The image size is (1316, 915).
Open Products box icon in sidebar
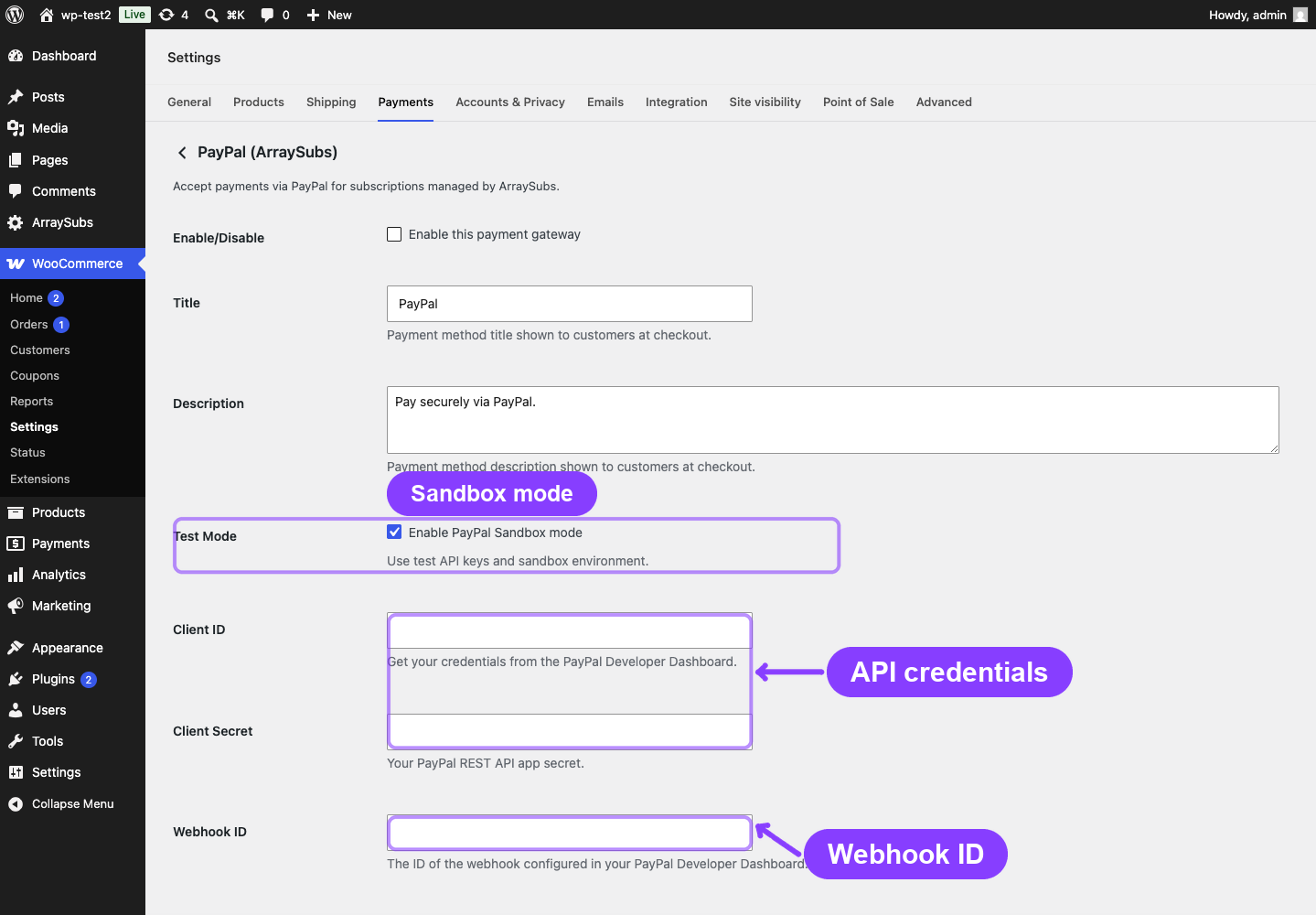pyautogui.click(x=16, y=512)
